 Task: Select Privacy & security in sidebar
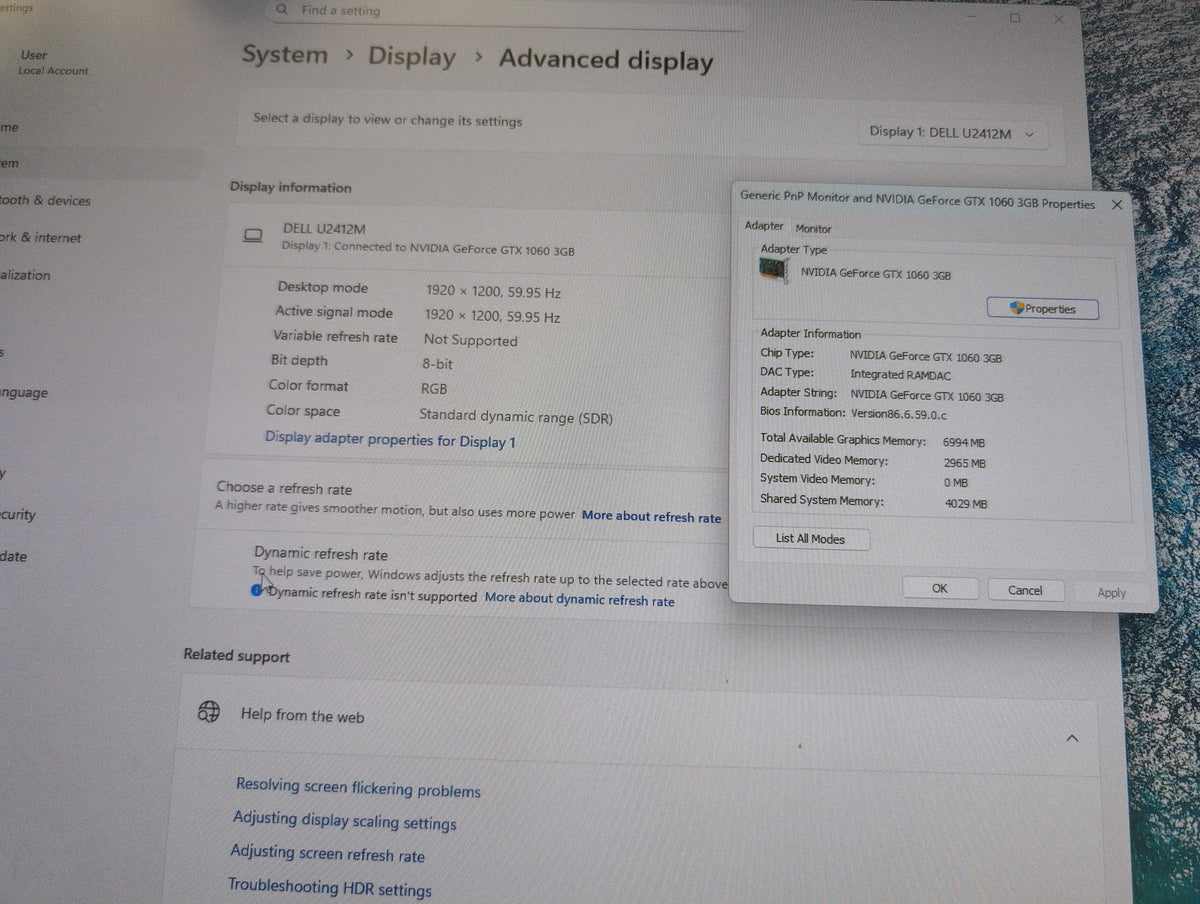tap(18, 514)
